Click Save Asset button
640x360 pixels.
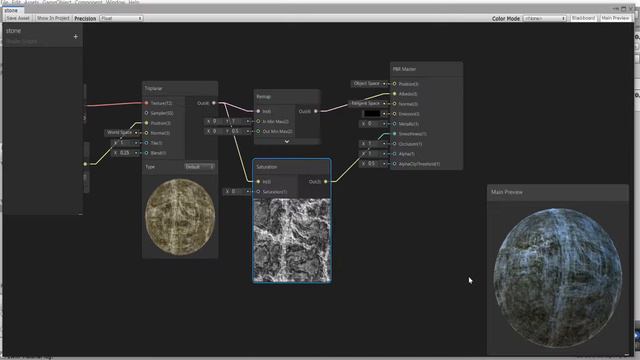pos(18,18)
